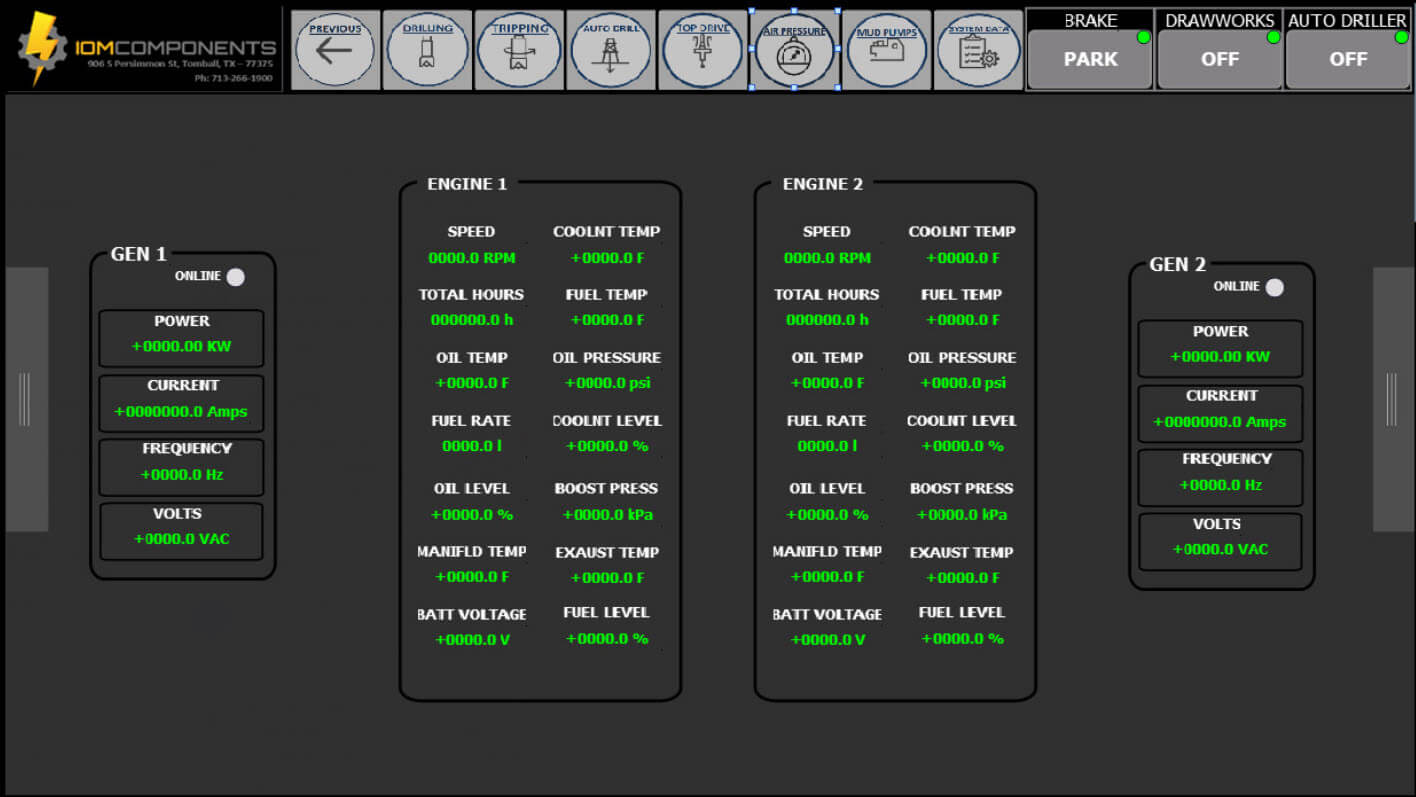Click the GEN 1 Online indicator light
The image size is (1416, 797).
pos(235,277)
